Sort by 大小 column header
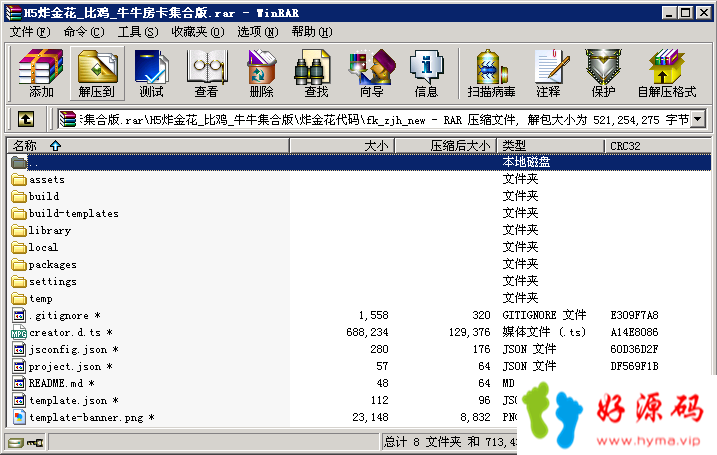The height and width of the screenshot is (455, 717). (342, 146)
